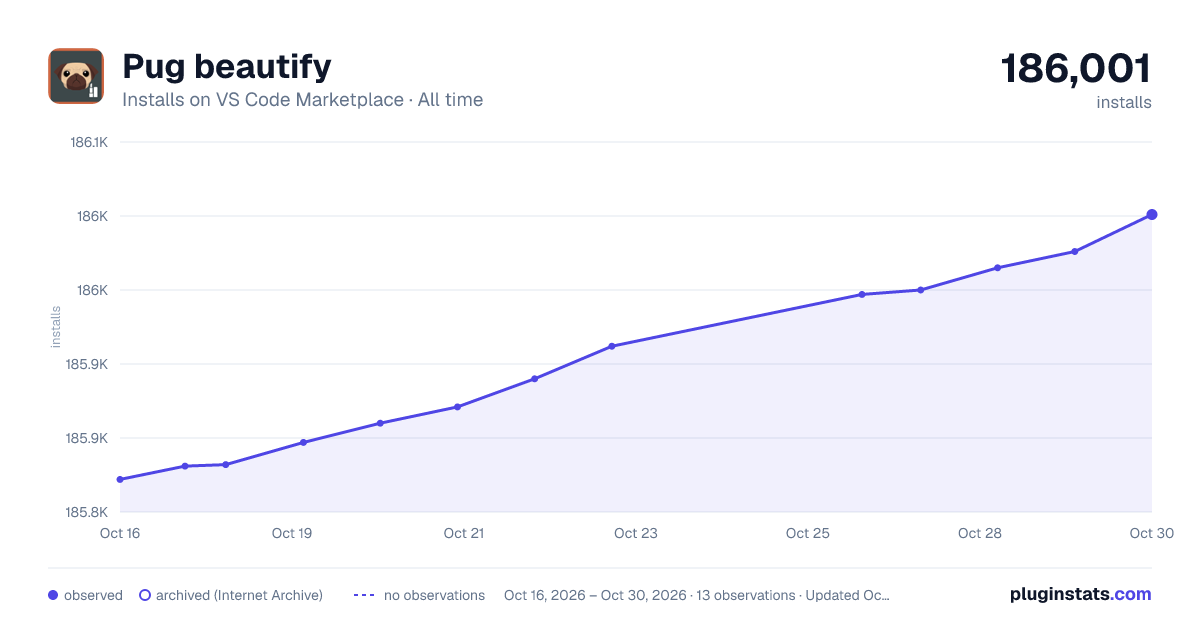
Task: Click the Pug beautify title
Action: pyautogui.click(x=226, y=66)
